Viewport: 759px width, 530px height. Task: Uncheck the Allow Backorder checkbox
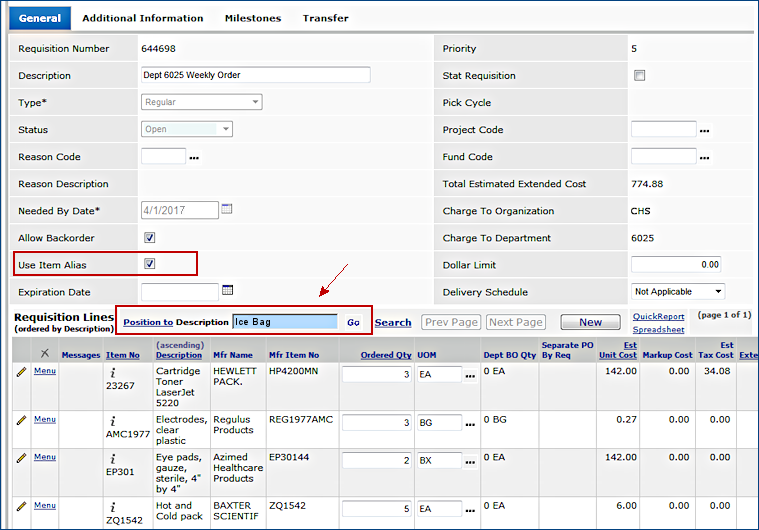tap(150, 238)
